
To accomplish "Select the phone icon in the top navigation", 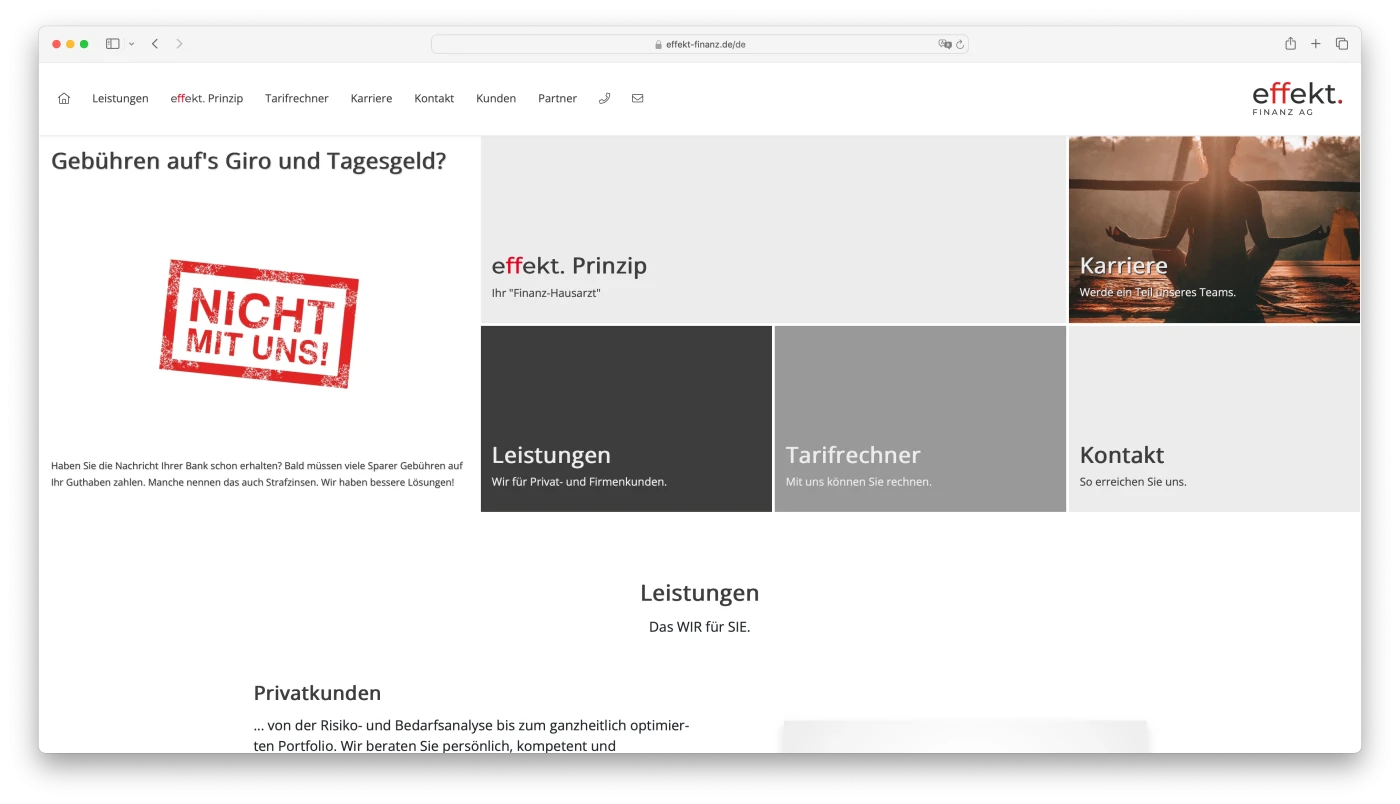I will tap(604, 97).
